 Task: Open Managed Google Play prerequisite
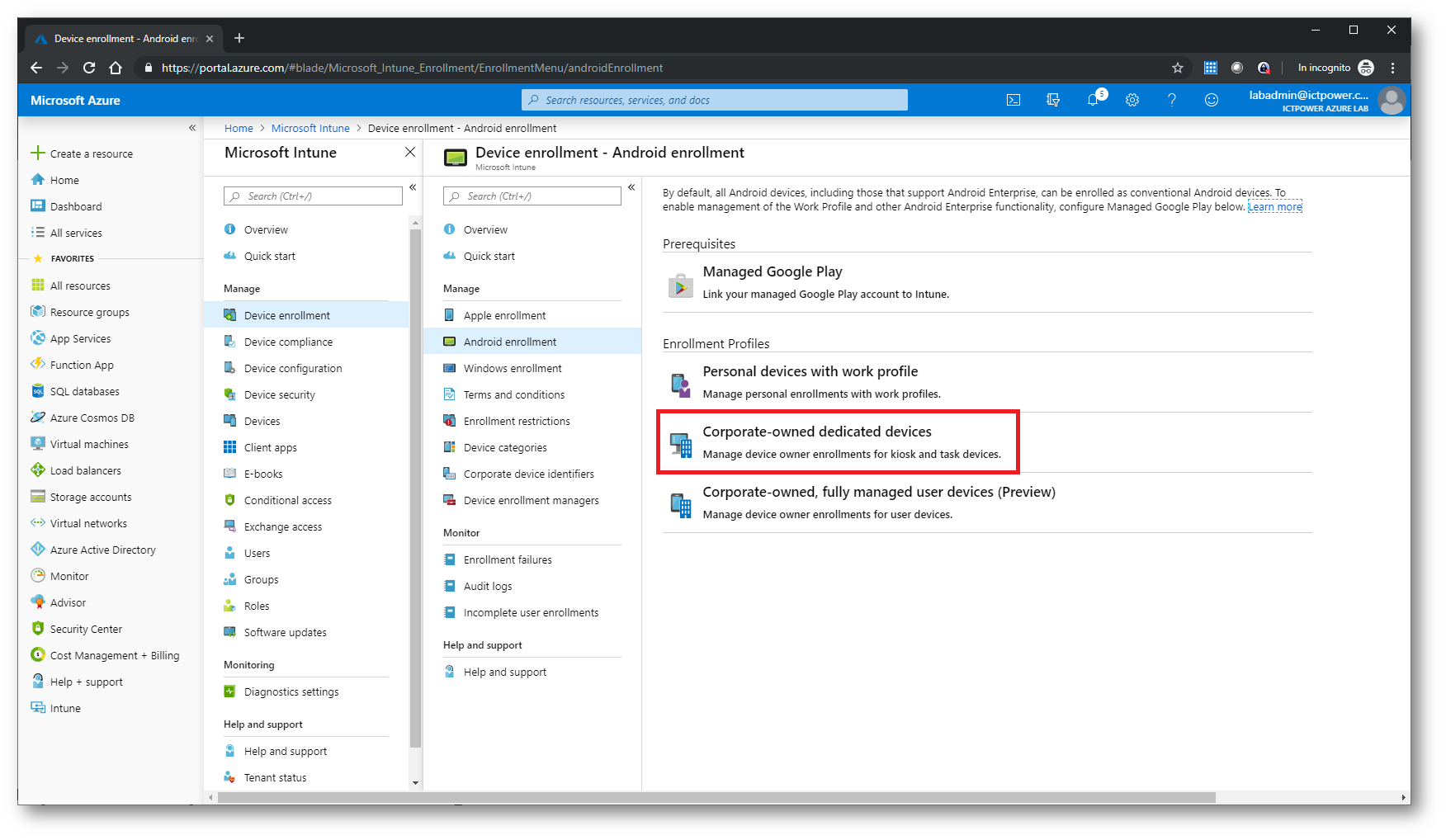(x=987, y=282)
